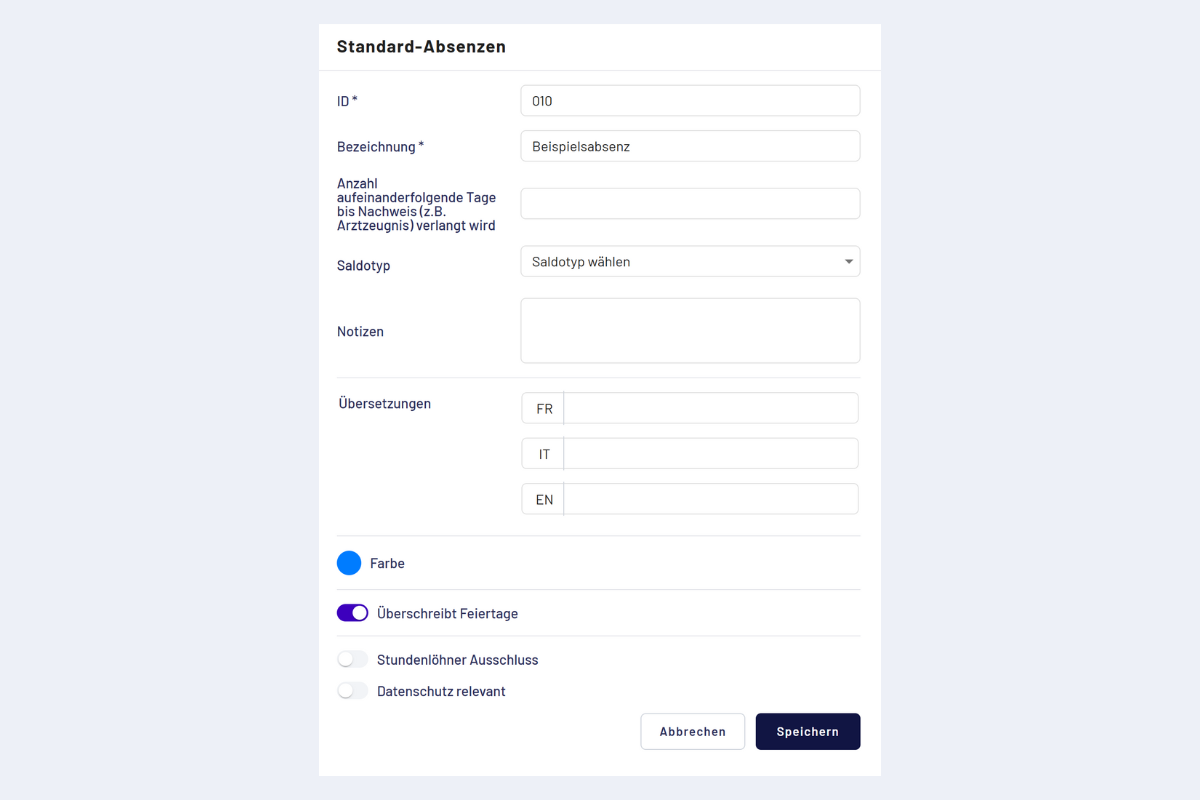Screen dimensions: 1200x800
Task: Open the blue Farbe color picker
Action: 349,564
